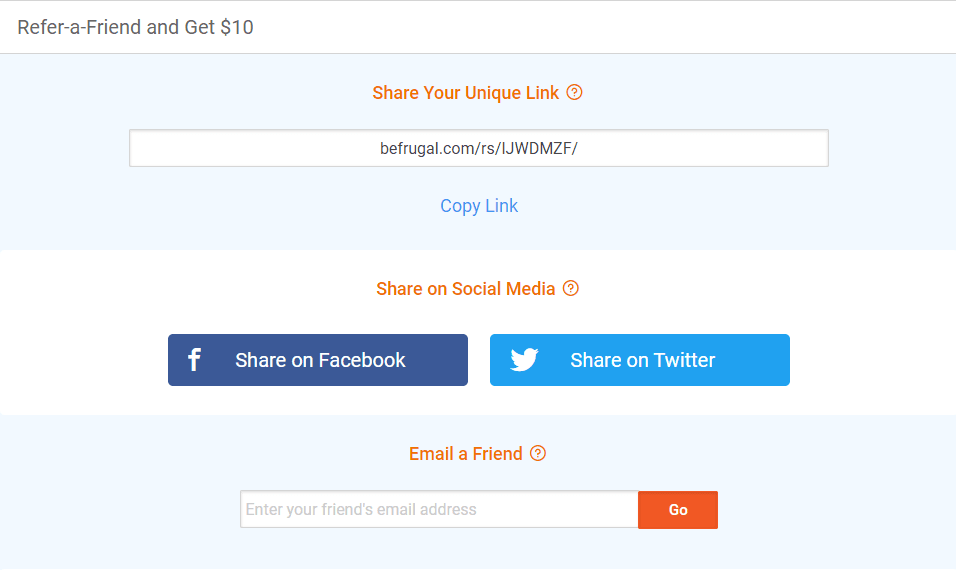Click the 'Share on Social Media' heading
956x570 pixels.
pos(465,288)
